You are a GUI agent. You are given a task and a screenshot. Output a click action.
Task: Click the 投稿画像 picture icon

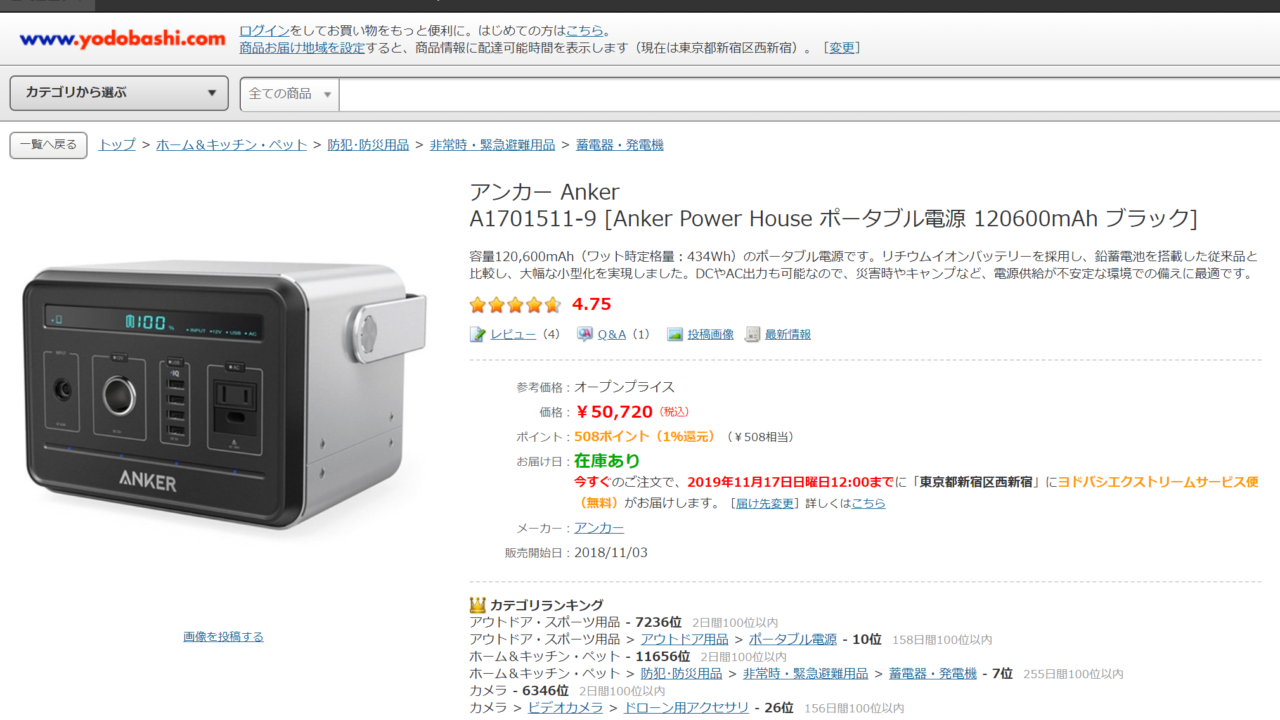(675, 334)
